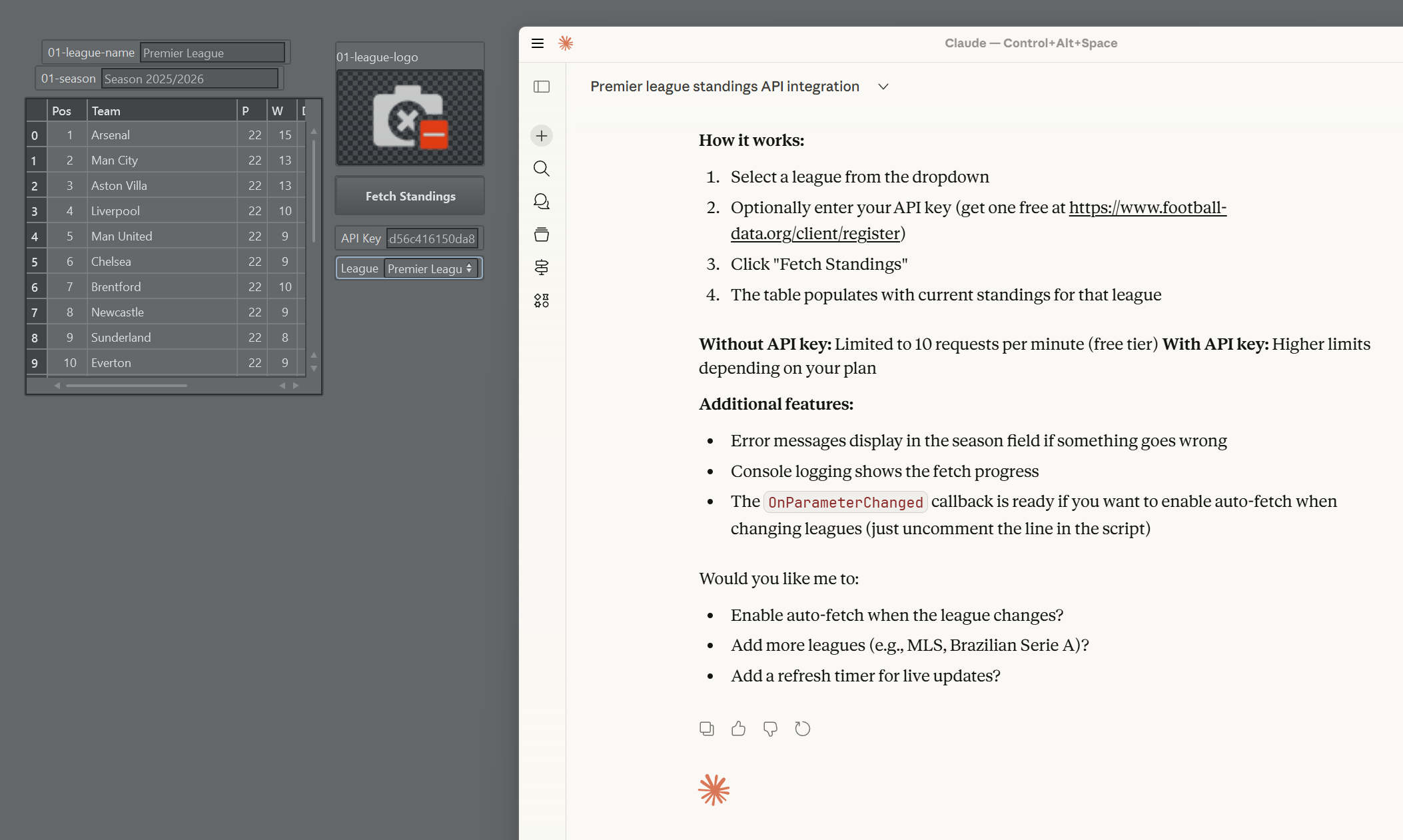Screen dimensions: 1403x840
Task: Click the Fetch Standings button
Action: pos(410,196)
